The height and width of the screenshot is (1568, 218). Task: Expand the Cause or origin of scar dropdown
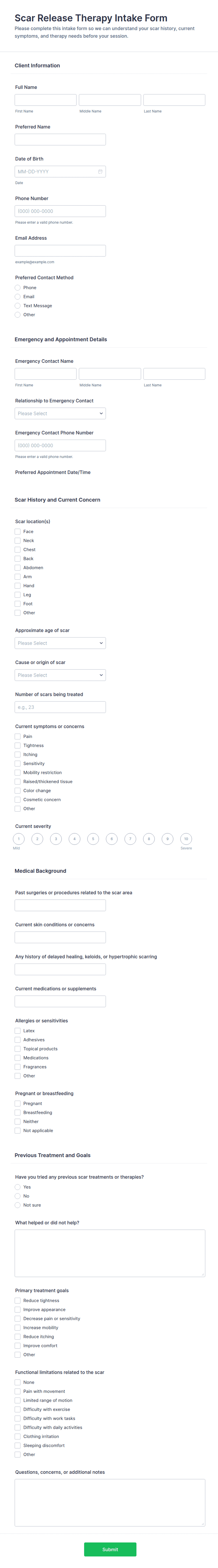click(60, 675)
